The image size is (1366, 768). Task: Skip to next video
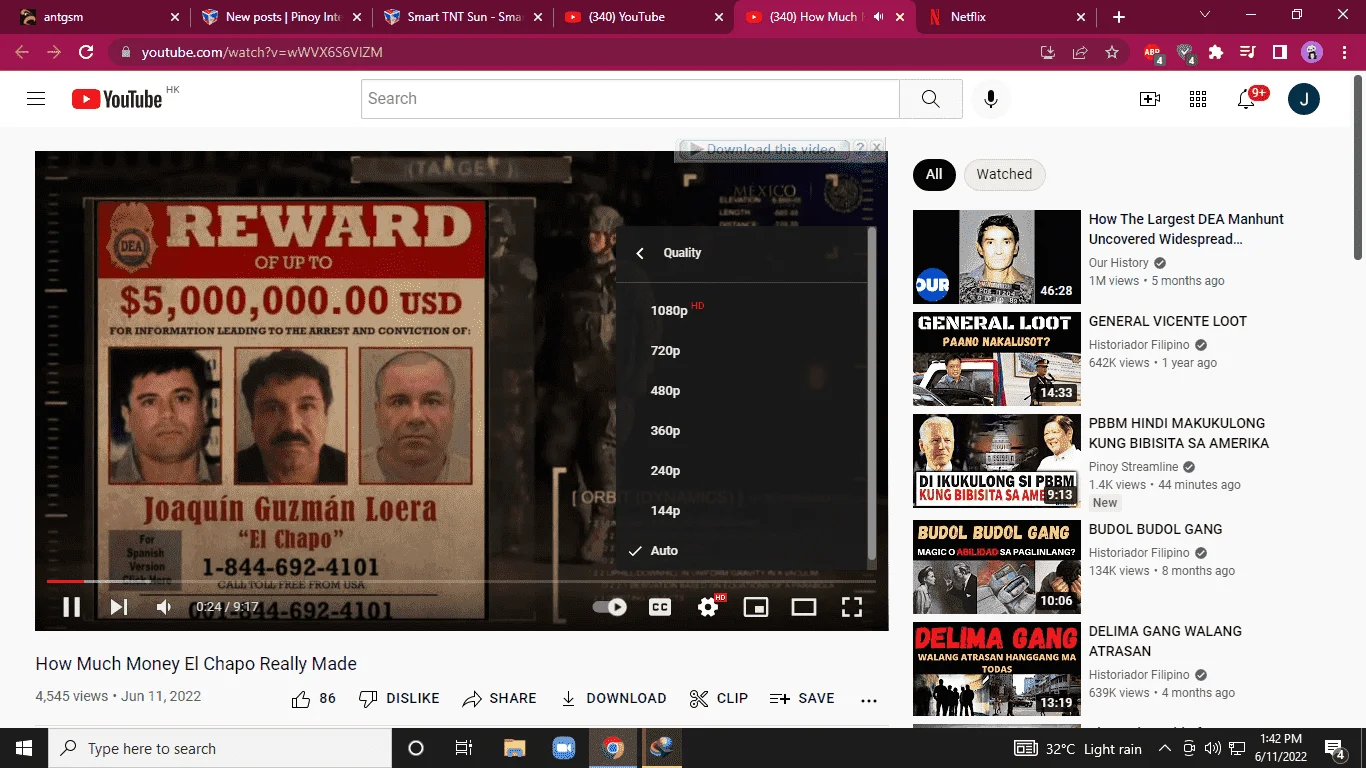(x=118, y=606)
